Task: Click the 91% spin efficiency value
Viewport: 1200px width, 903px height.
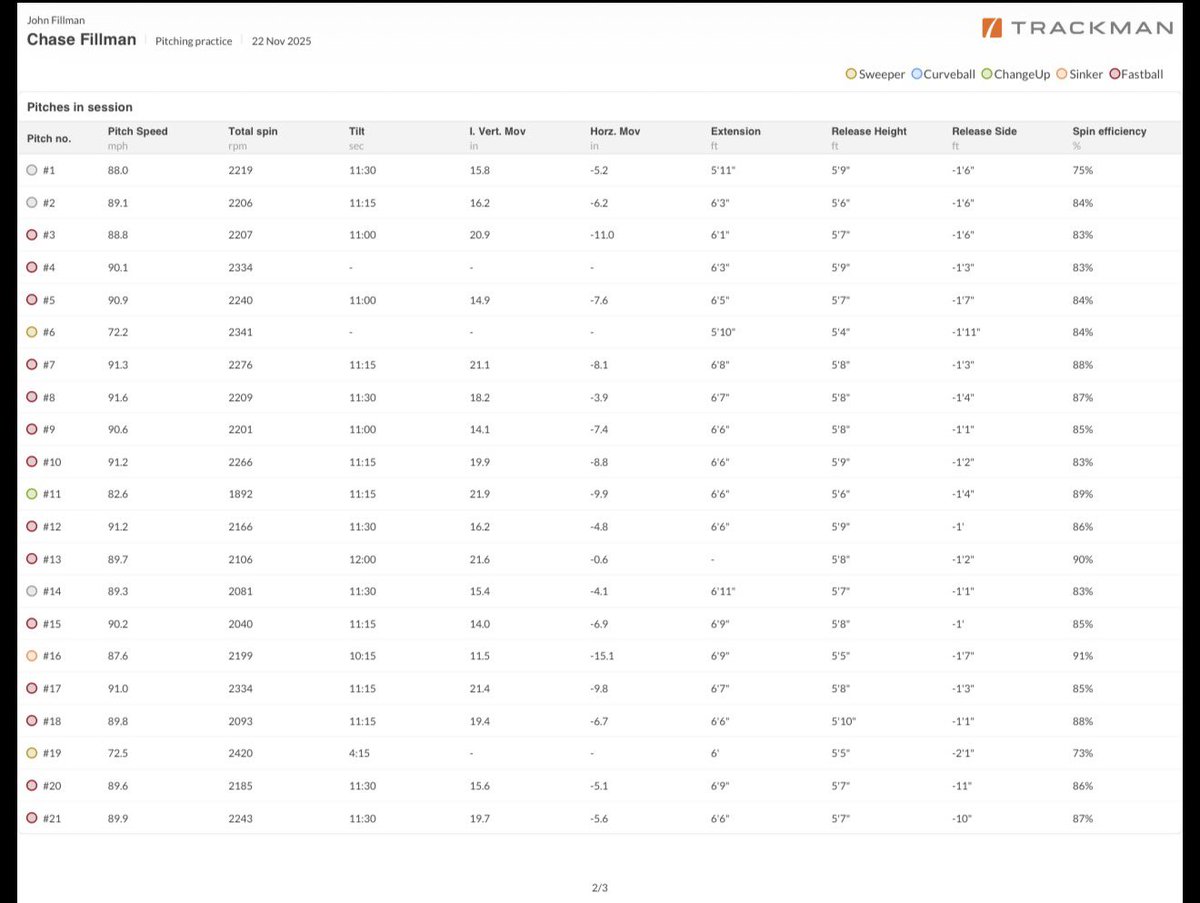Action: pyautogui.click(x=1082, y=656)
